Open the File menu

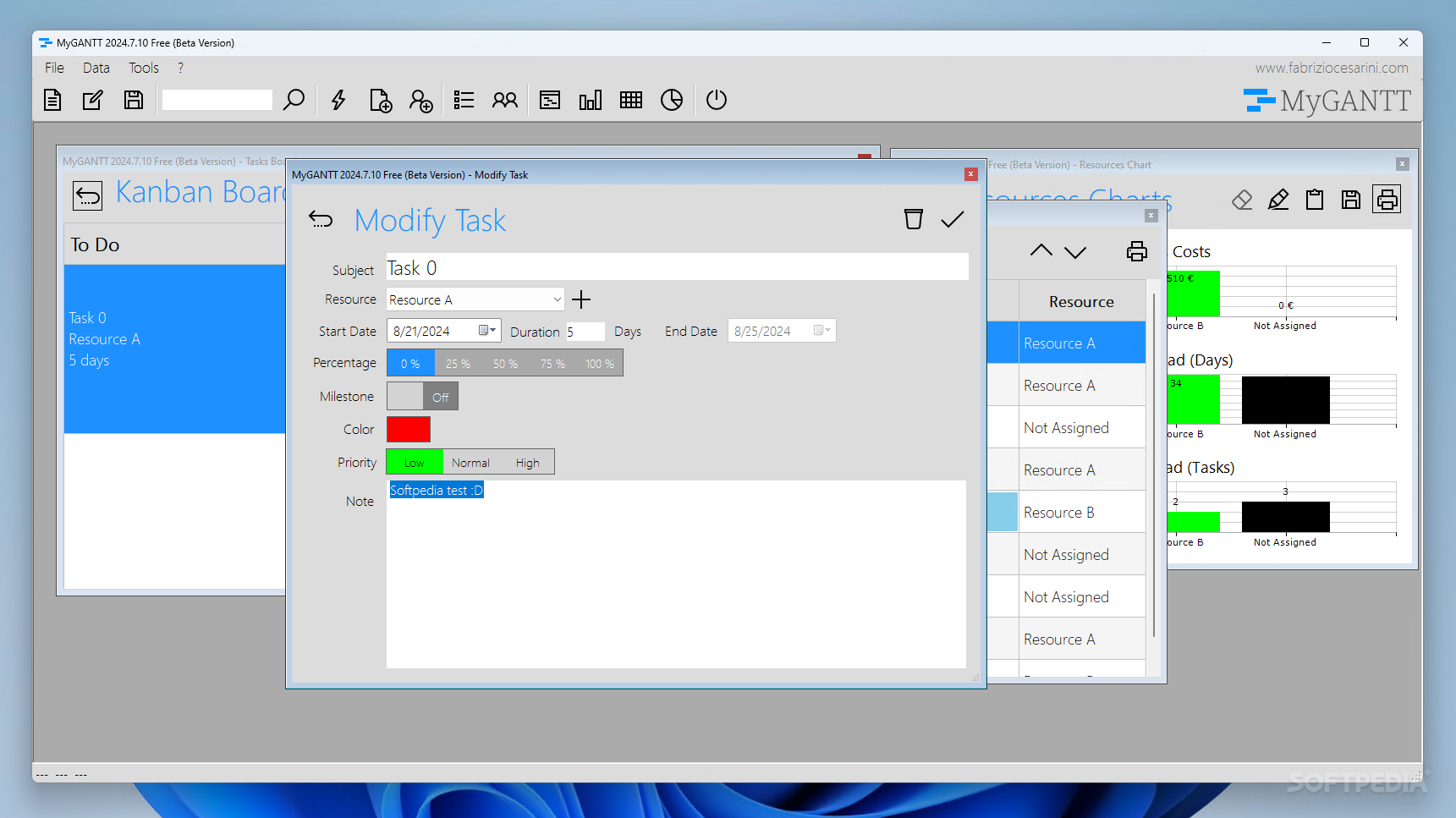[x=54, y=68]
